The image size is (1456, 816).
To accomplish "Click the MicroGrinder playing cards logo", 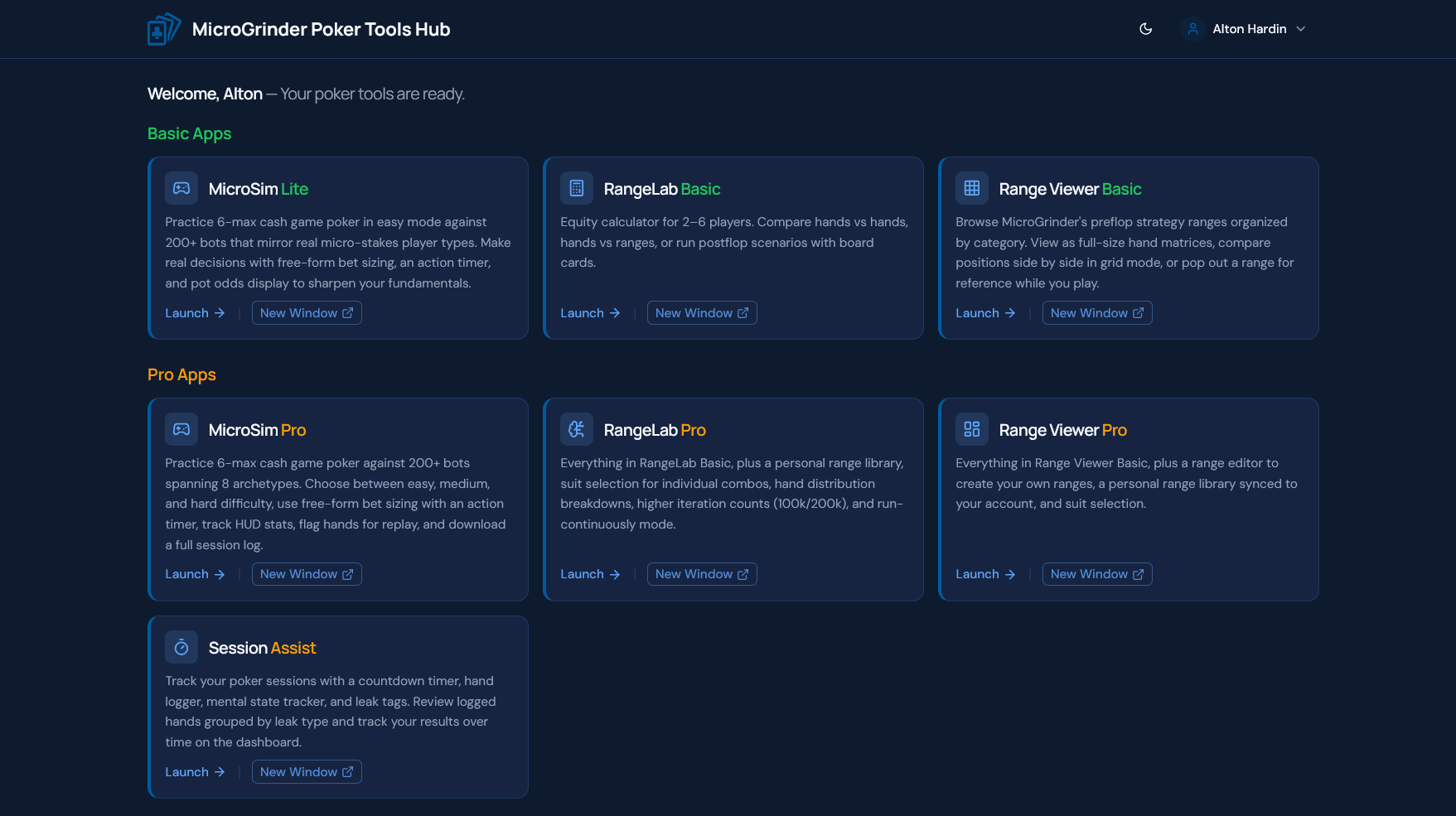I will pyautogui.click(x=164, y=29).
